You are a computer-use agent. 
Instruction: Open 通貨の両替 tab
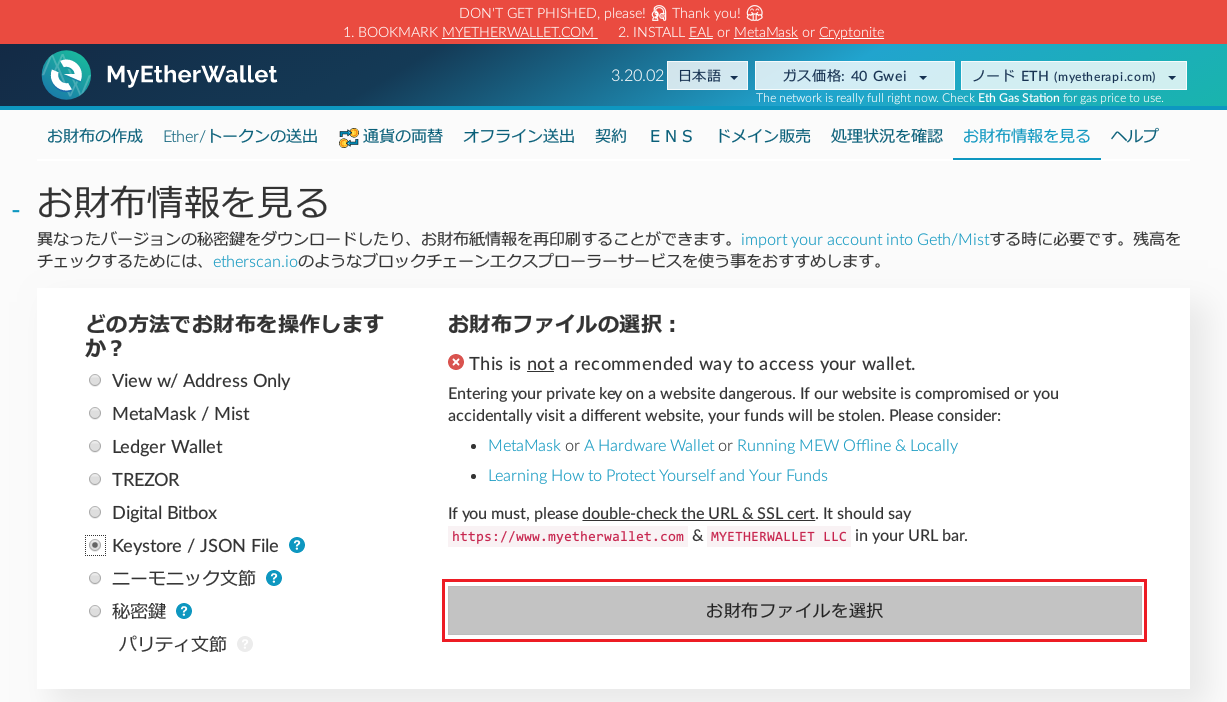pyautogui.click(x=390, y=136)
